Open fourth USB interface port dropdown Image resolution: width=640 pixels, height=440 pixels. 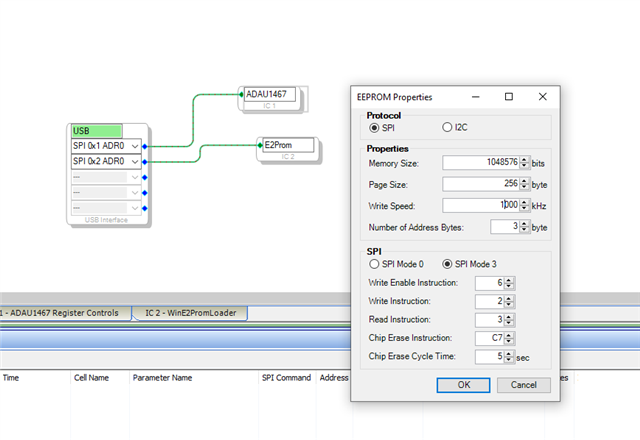(135, 193)
